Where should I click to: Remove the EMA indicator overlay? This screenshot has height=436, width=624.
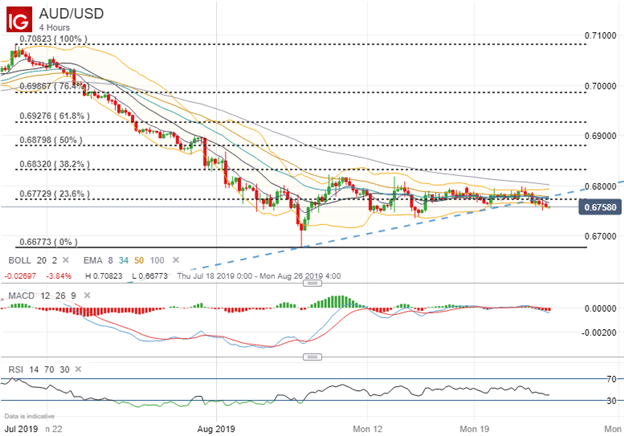tap(176, 260)
